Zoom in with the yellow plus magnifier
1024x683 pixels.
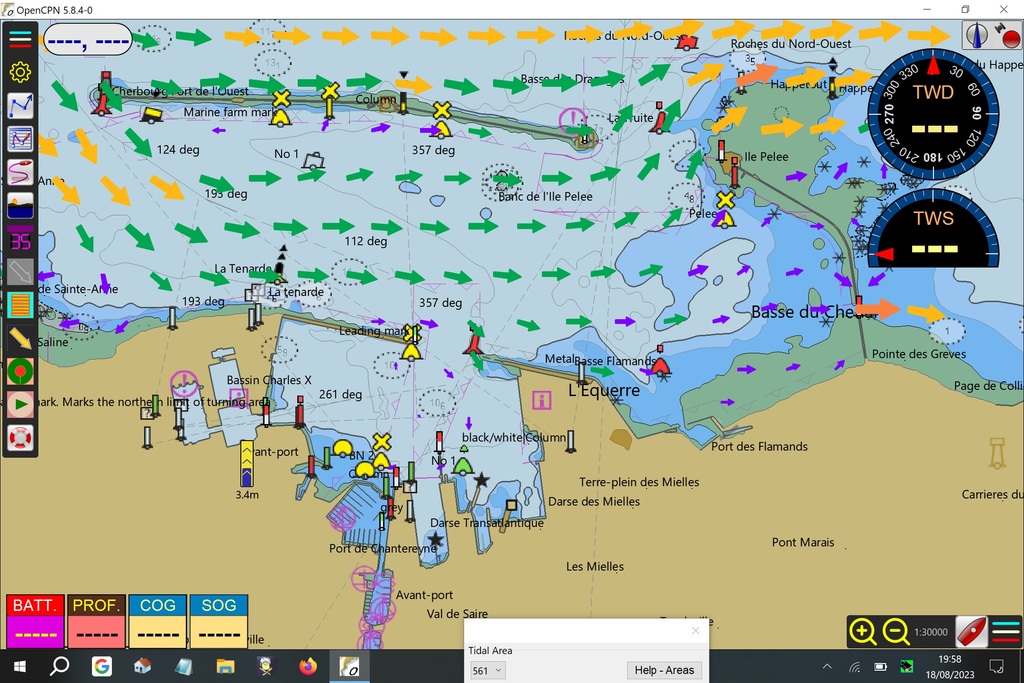point(863,632)
